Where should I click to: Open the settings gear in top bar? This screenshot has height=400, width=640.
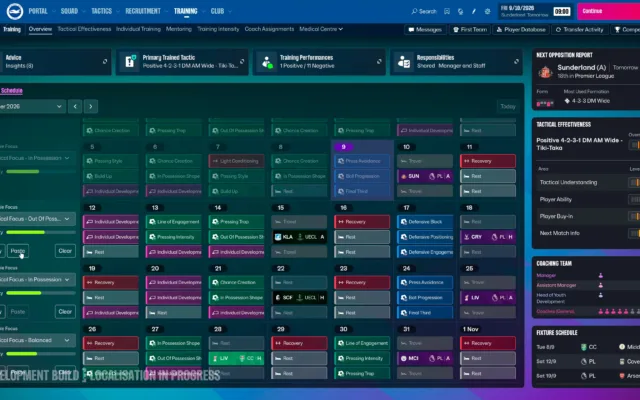(487, 11)
